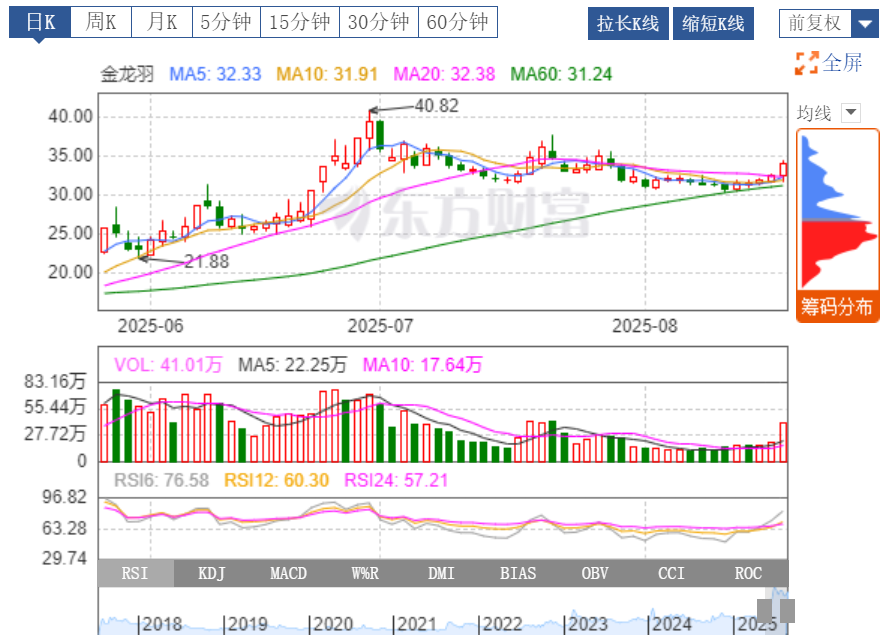Click the MA10: 31.91 label
The height and width of the screenshot is (639, 885).
(327, 74)
